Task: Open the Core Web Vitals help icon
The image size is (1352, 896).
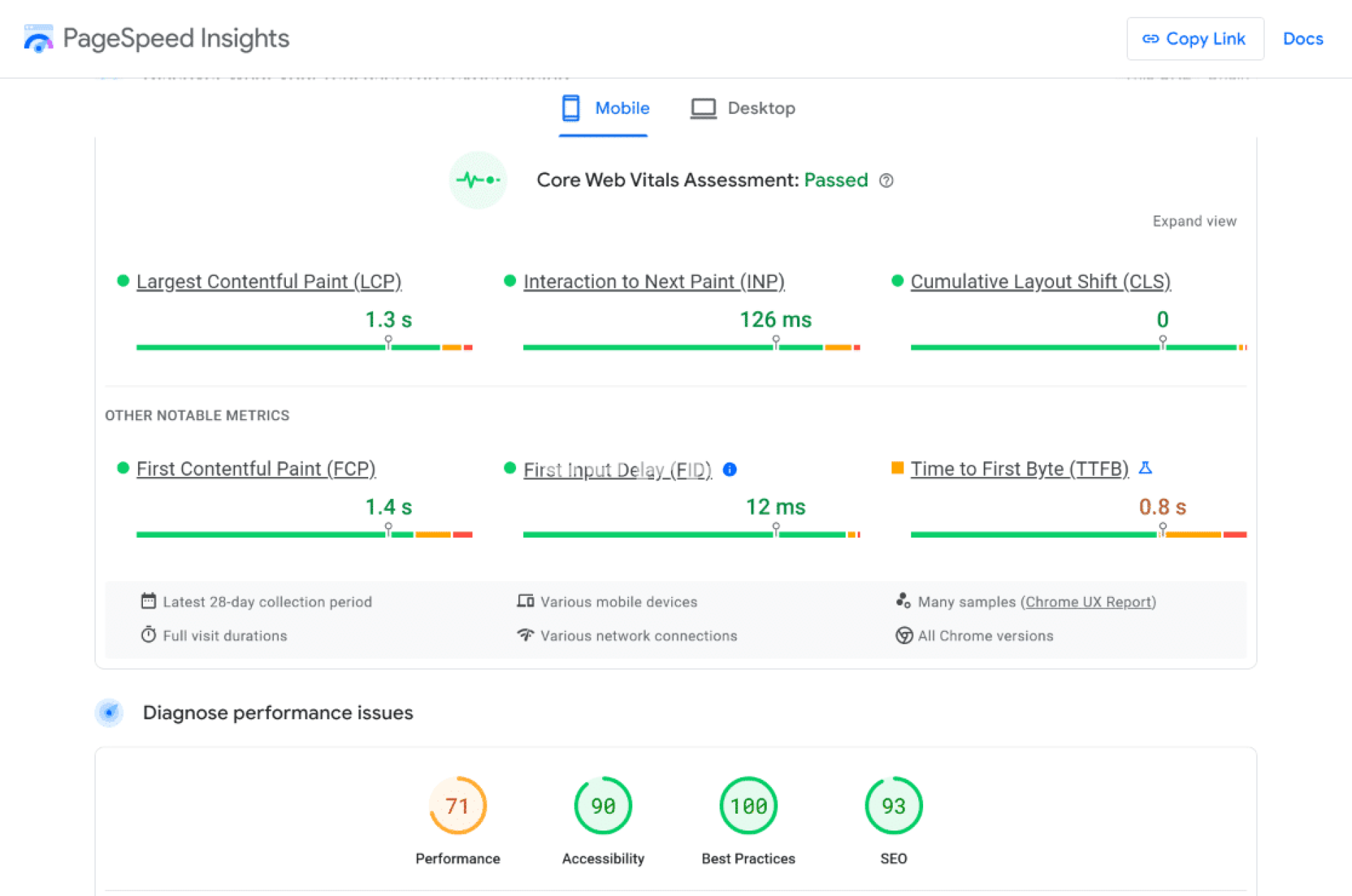Action: pyautogui.click(x=887, y=181)
